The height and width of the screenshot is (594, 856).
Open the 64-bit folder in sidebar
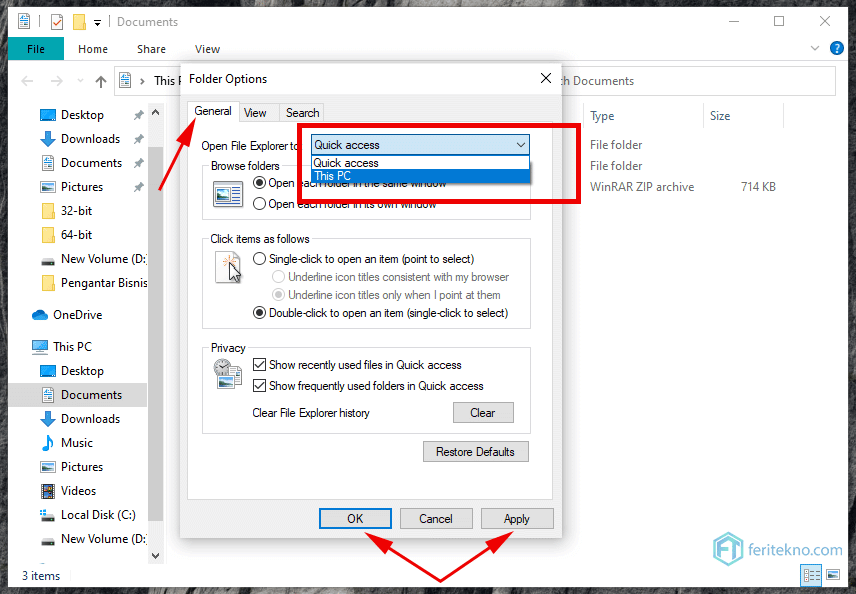click(76, 235)
